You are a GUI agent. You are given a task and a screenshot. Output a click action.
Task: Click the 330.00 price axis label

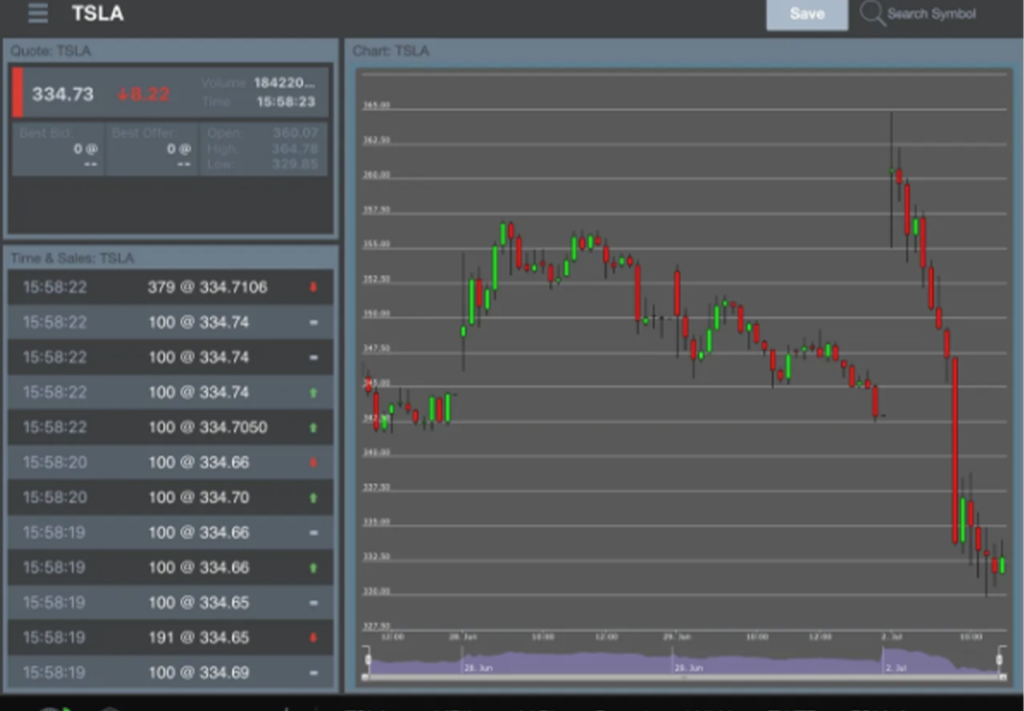pyautogui.click(x=376, y=592)
